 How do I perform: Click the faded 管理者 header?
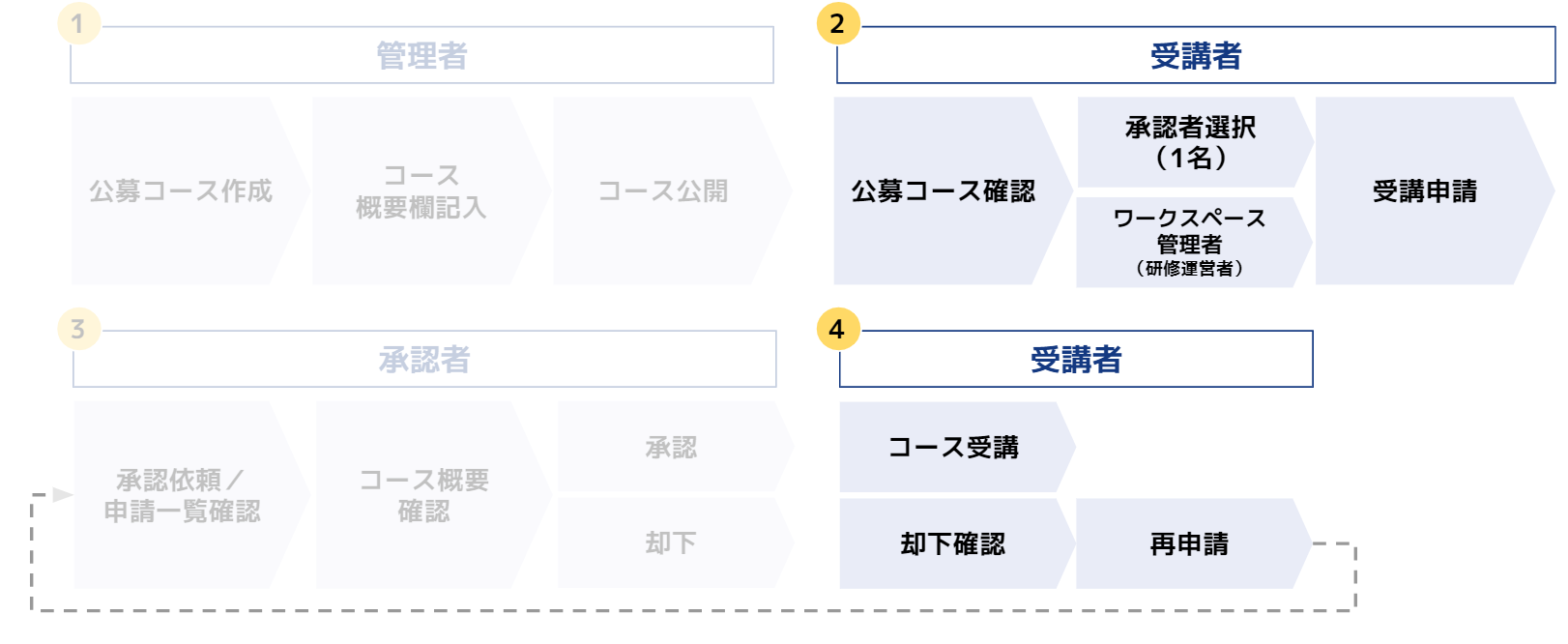click(x=421, y=55)
